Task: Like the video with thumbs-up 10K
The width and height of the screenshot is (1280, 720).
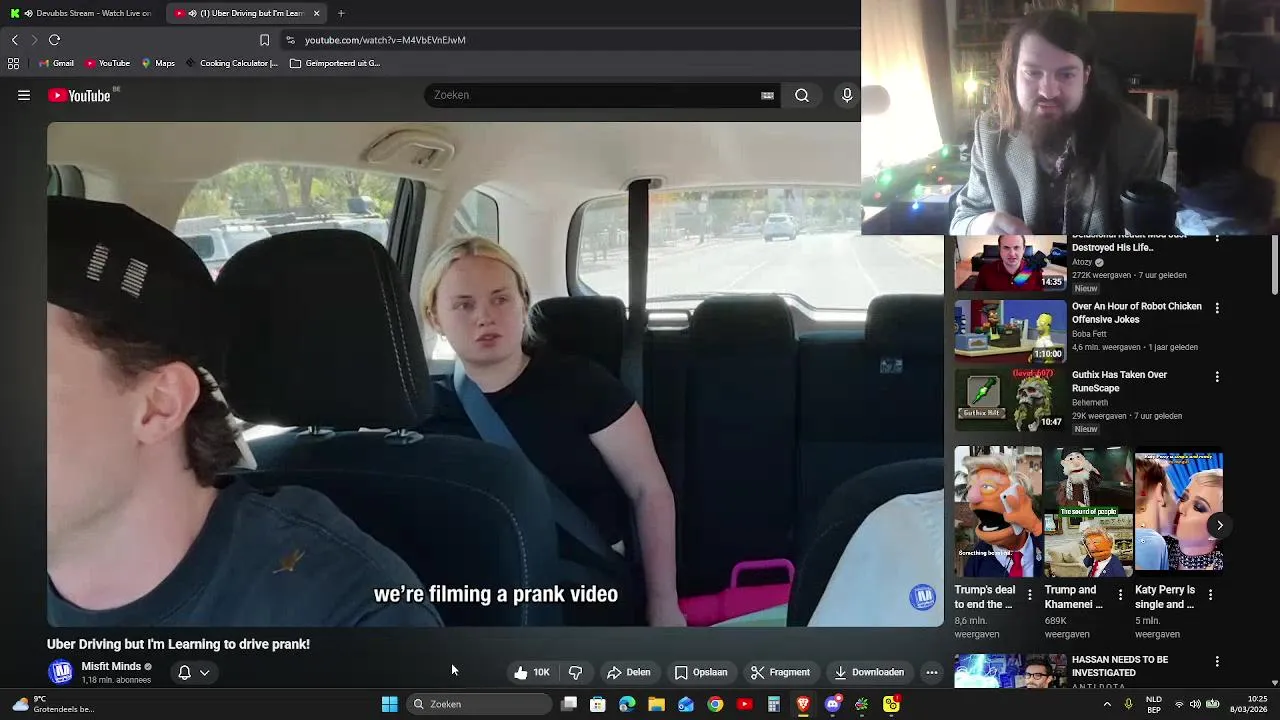Action: tap(532, 672)
